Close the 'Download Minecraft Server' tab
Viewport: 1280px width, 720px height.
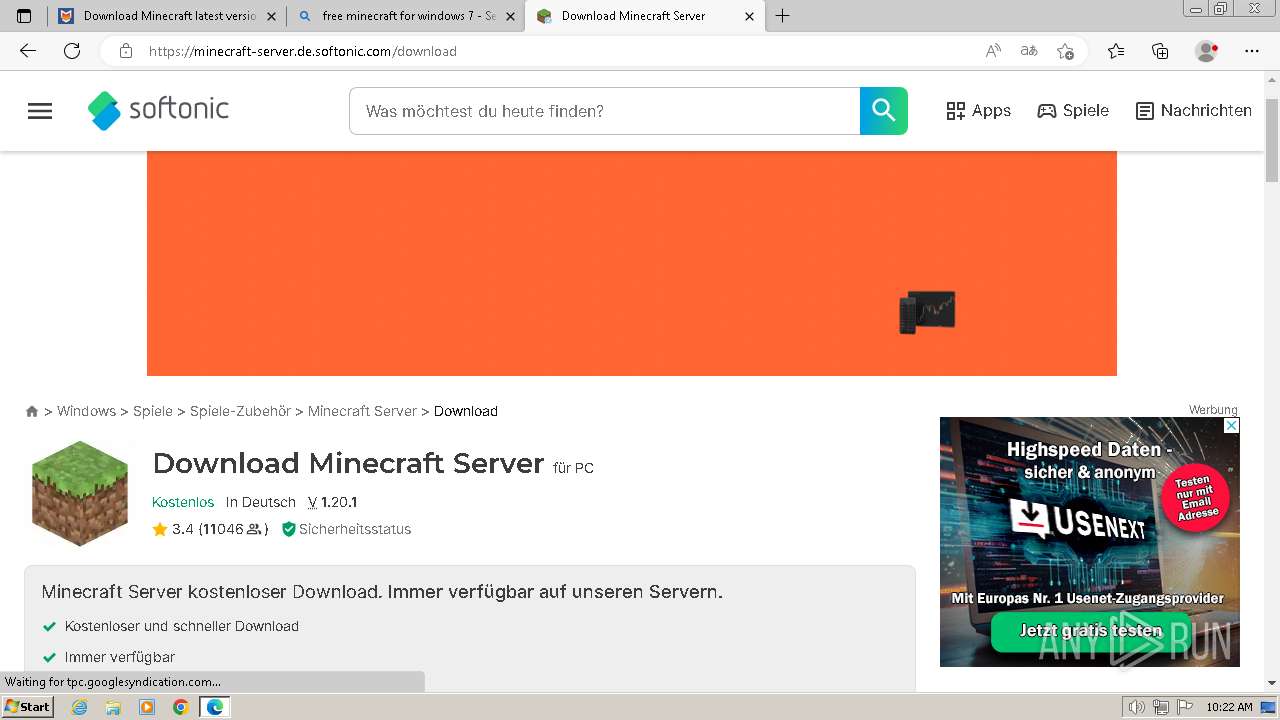tap(749, 16)
